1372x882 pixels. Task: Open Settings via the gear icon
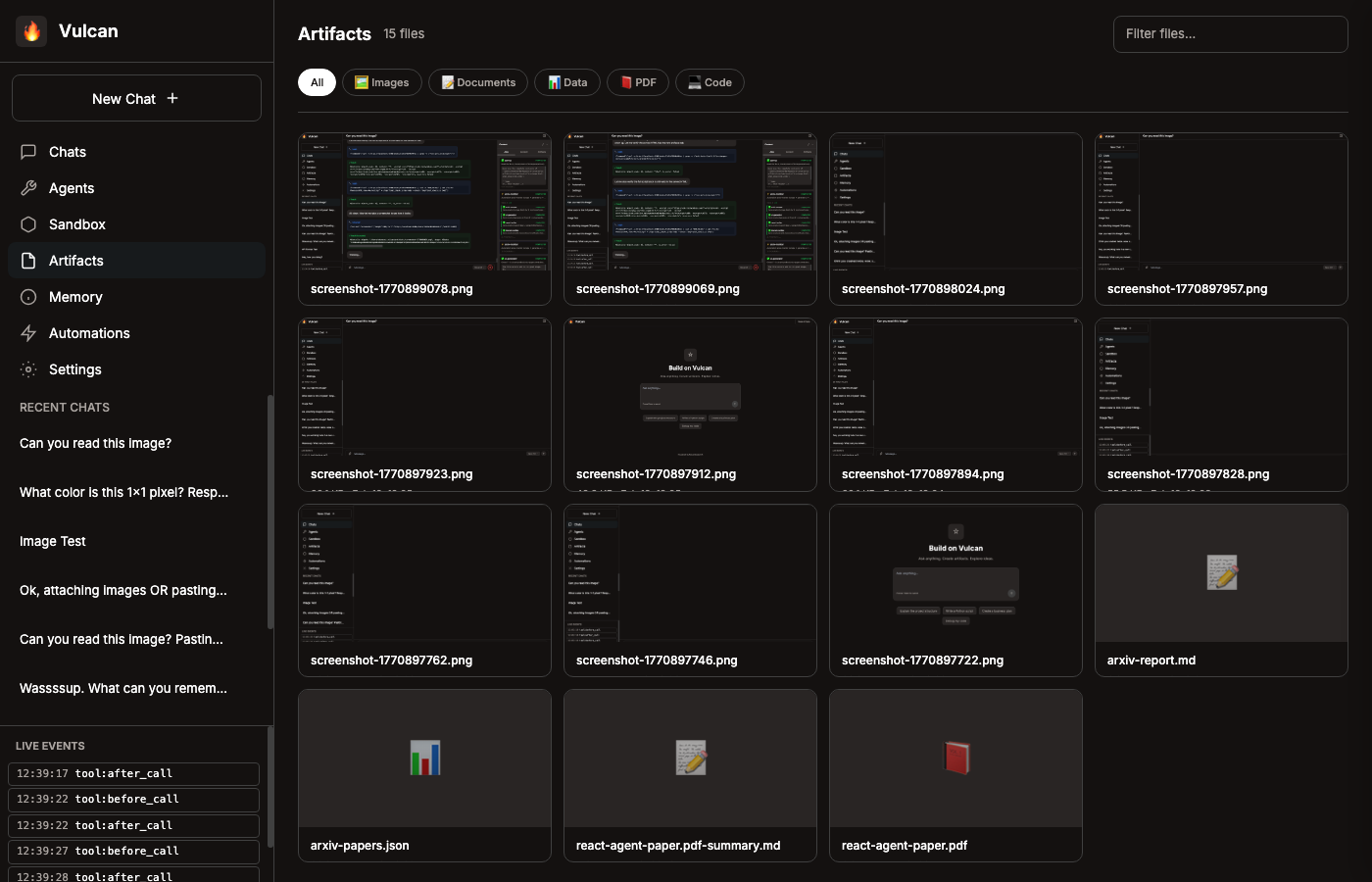coord(28,369)
